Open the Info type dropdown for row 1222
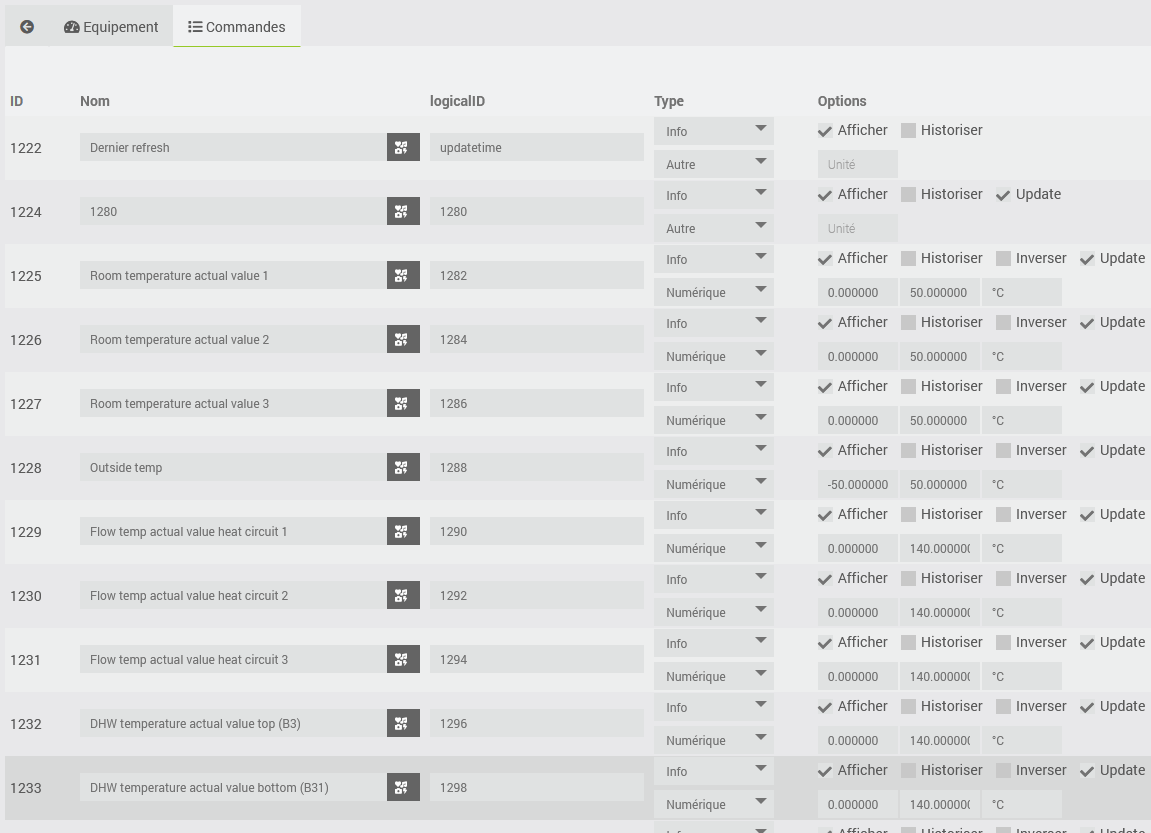1151x833 pixels. point(713,131)
